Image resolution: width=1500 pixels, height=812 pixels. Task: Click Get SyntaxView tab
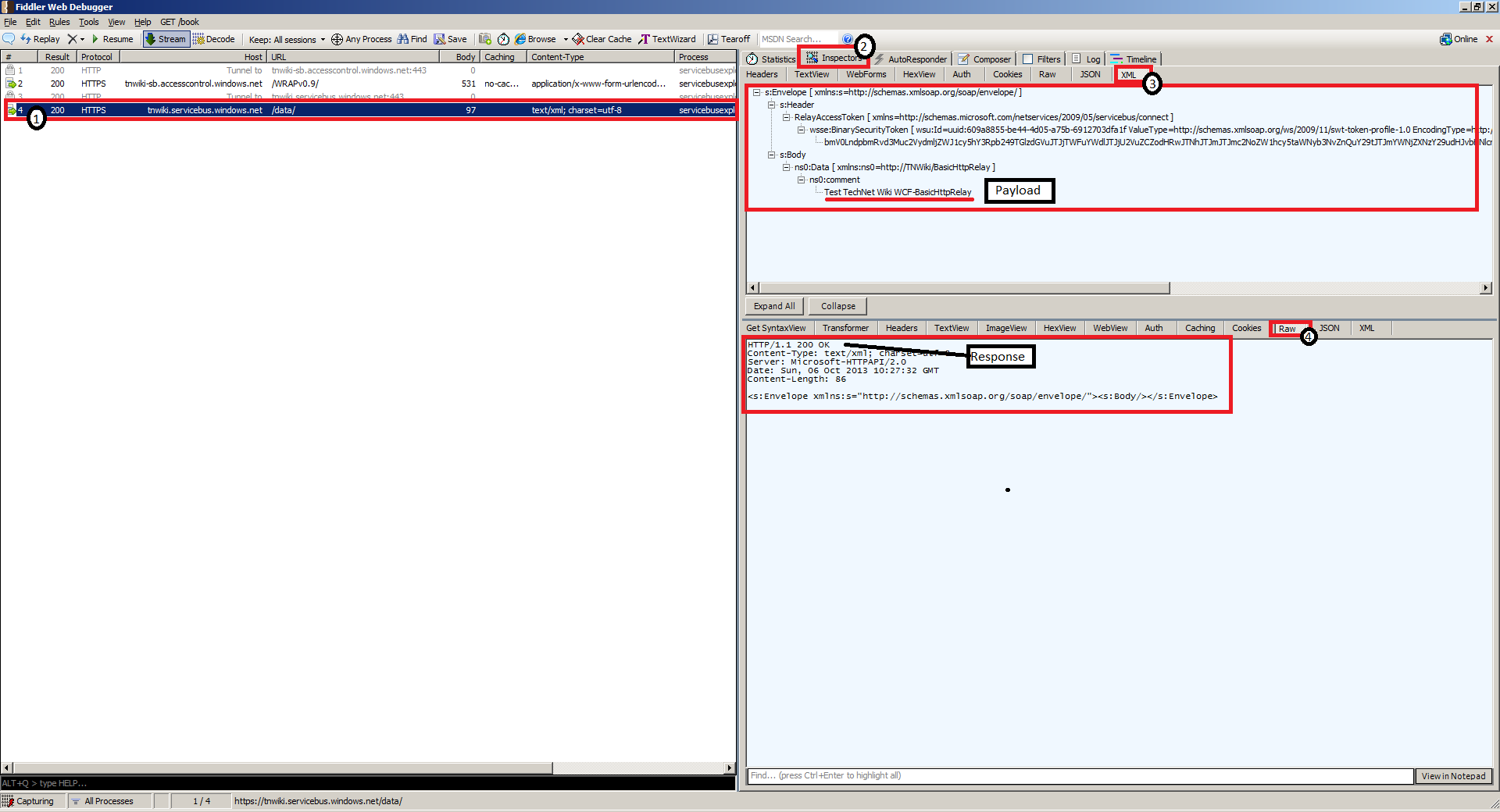tap(776, 328)
